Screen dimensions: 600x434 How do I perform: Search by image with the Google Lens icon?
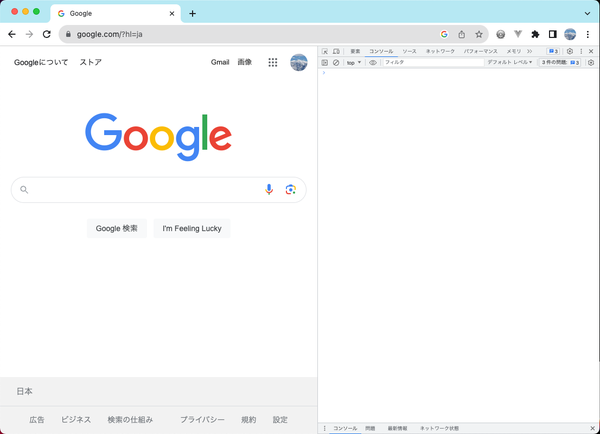pos(290,189)
